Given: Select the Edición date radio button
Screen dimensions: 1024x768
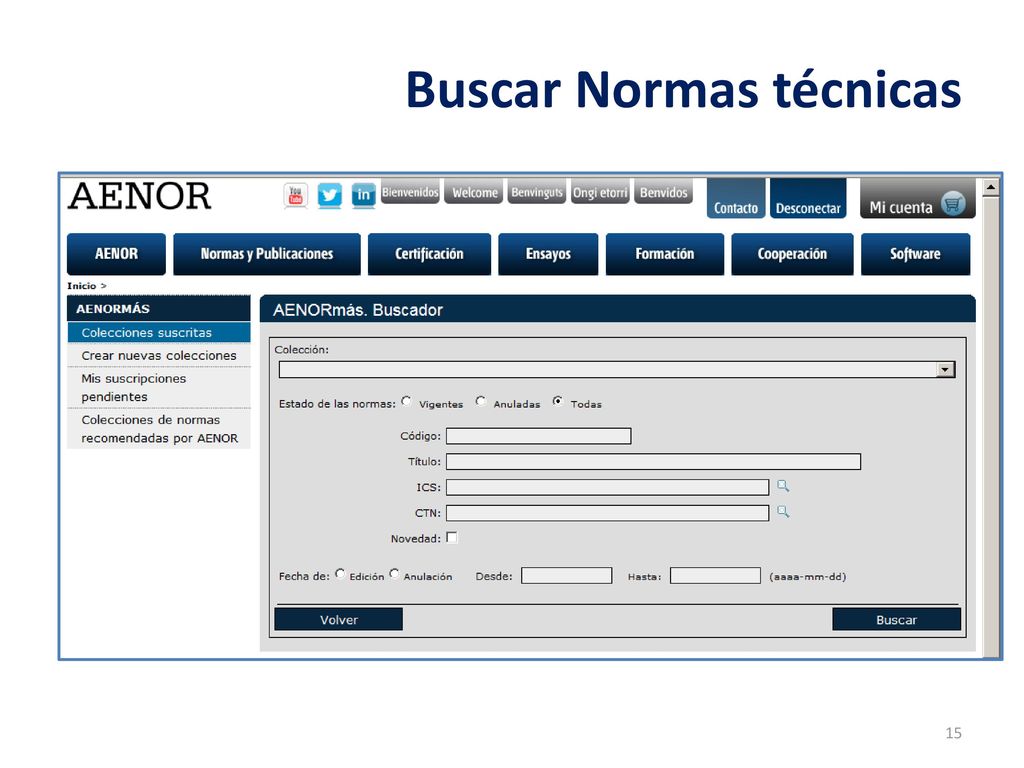Looking at the screenshot, I should pos(340,573).
